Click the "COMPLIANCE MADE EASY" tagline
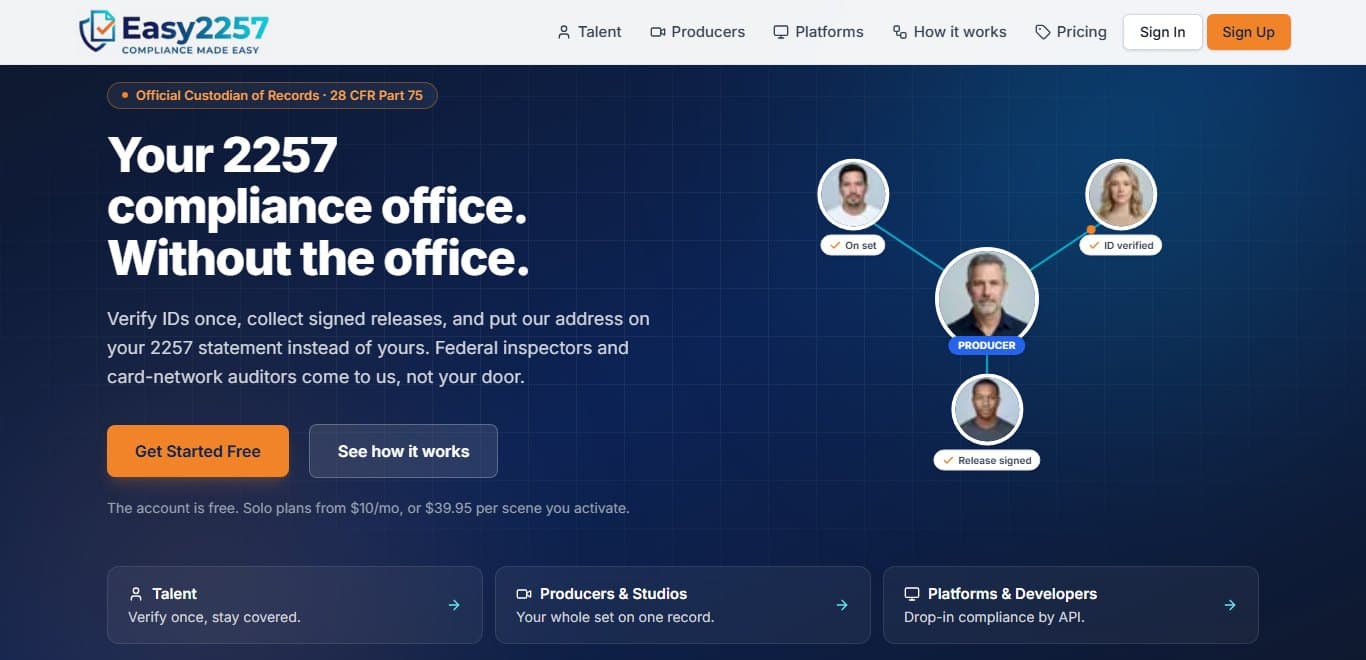The image size is (1366, 660). pos(190,50)
